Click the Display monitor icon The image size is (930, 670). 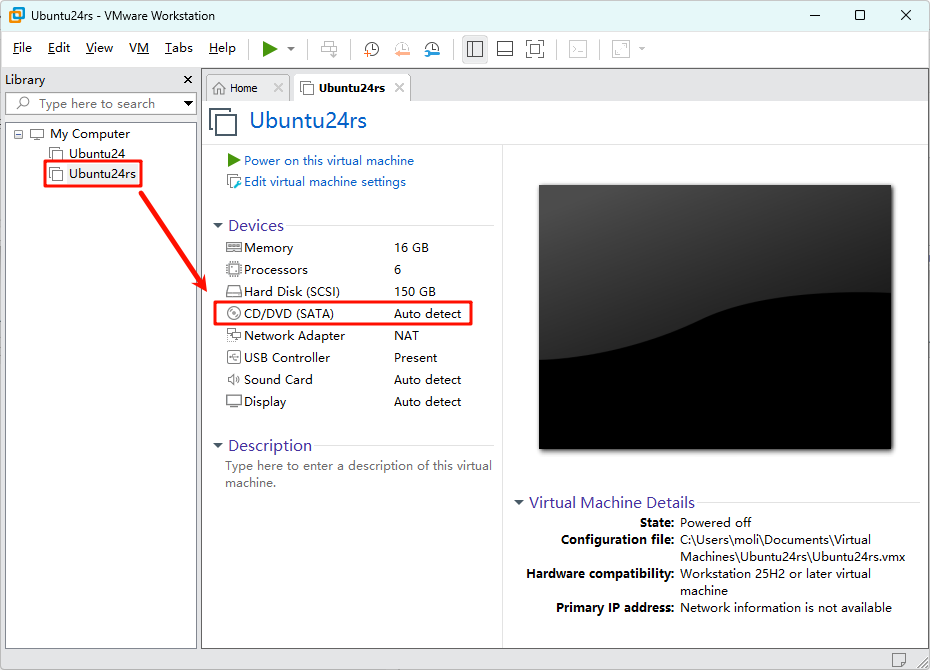click(234, 401)
